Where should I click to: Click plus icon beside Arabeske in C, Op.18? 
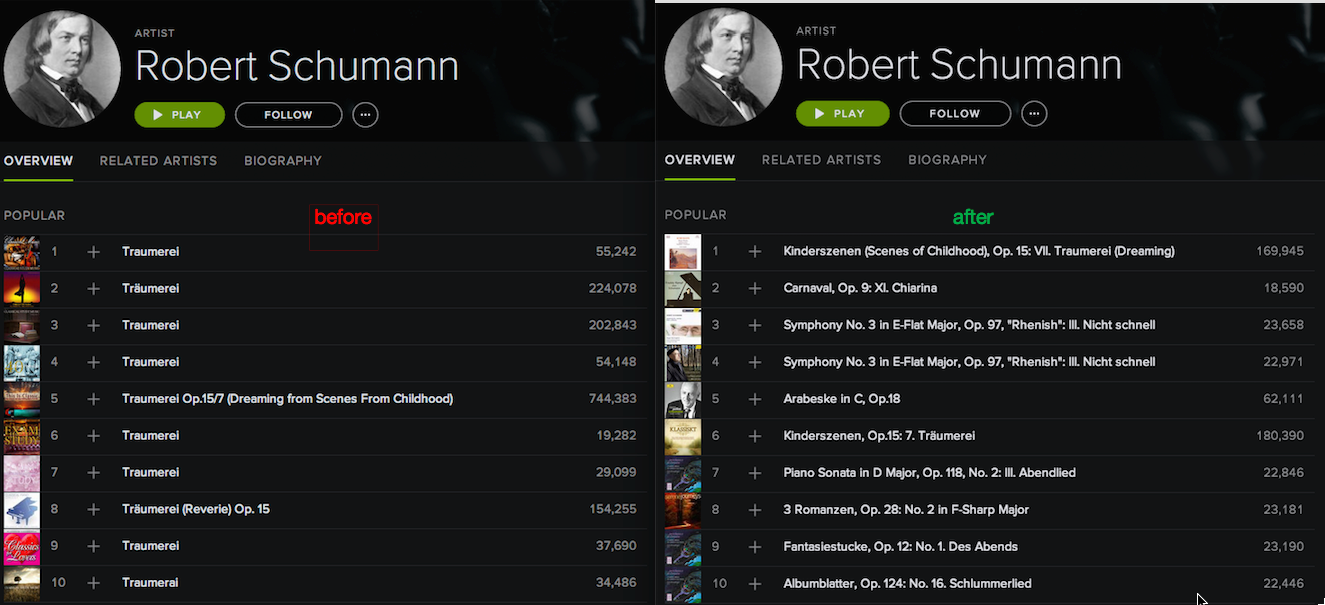755,399
